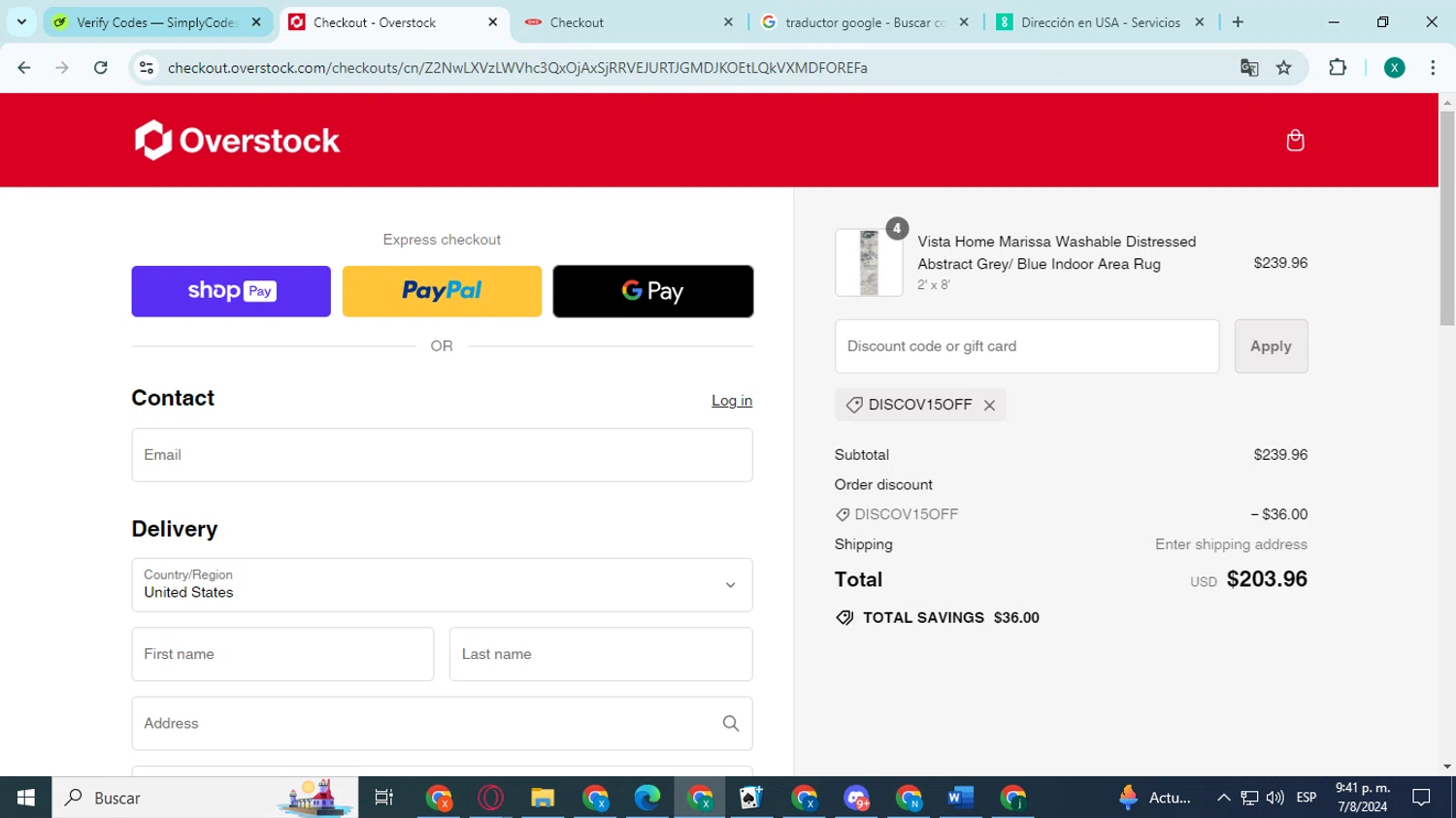Pay with Shop Pay express checkout
The width and height of the screenshot is (1456, 818).
tap(231, 291)
